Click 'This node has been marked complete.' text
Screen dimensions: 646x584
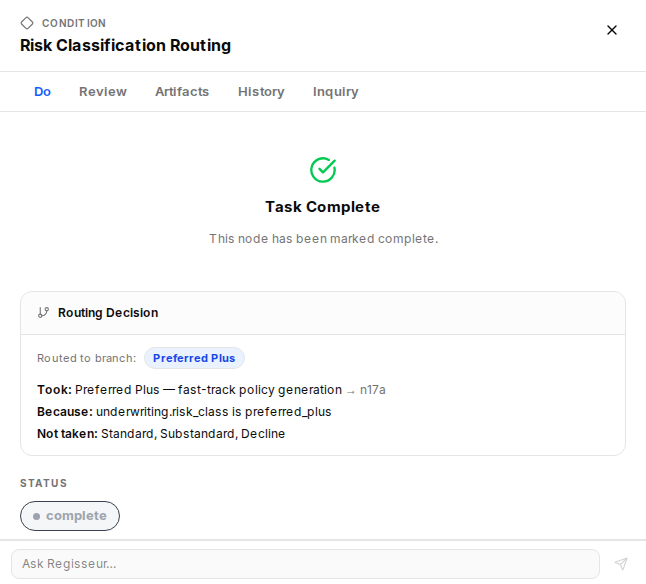click(323, 238)
